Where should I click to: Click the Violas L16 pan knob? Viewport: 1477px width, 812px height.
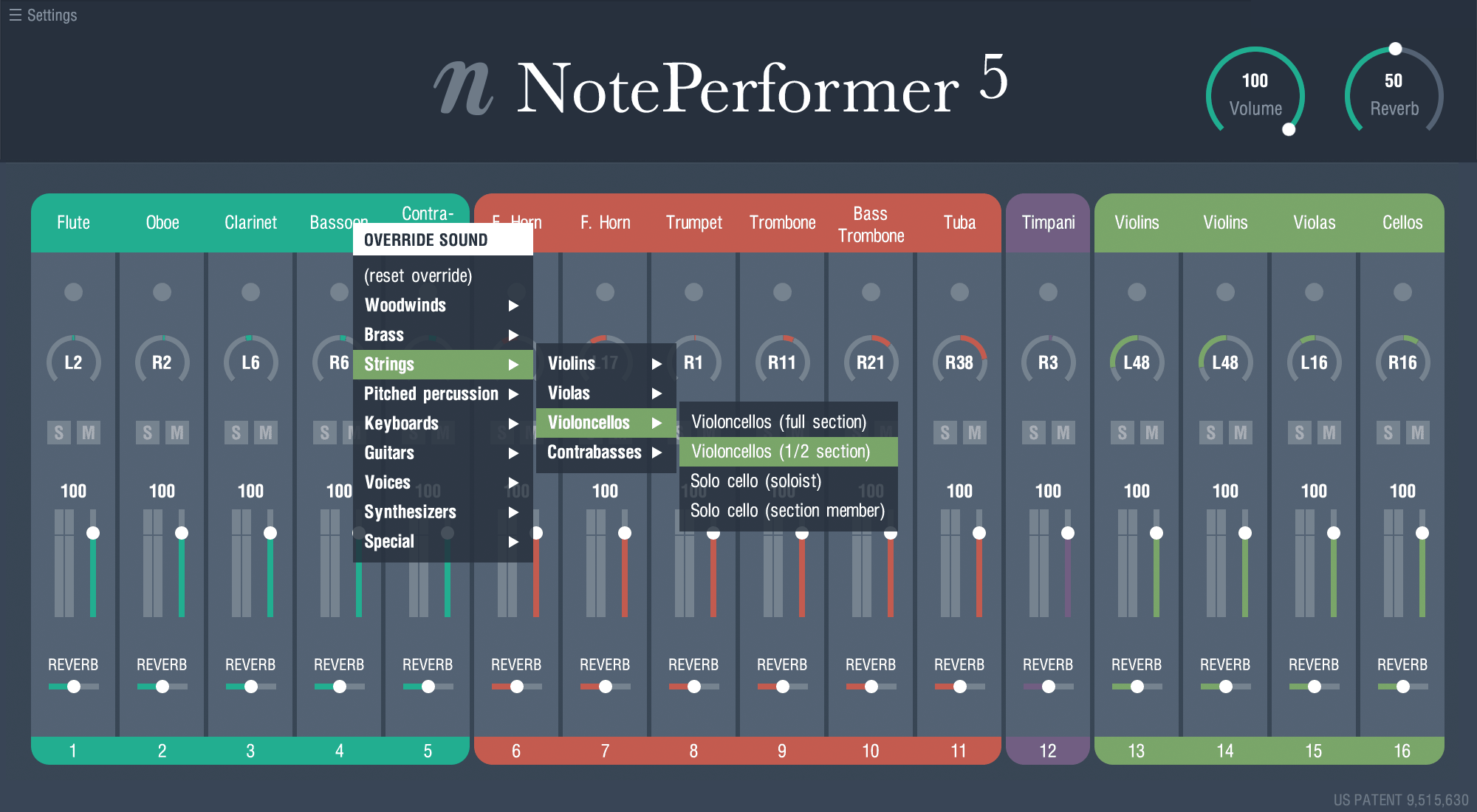(x=1314, y=362)
